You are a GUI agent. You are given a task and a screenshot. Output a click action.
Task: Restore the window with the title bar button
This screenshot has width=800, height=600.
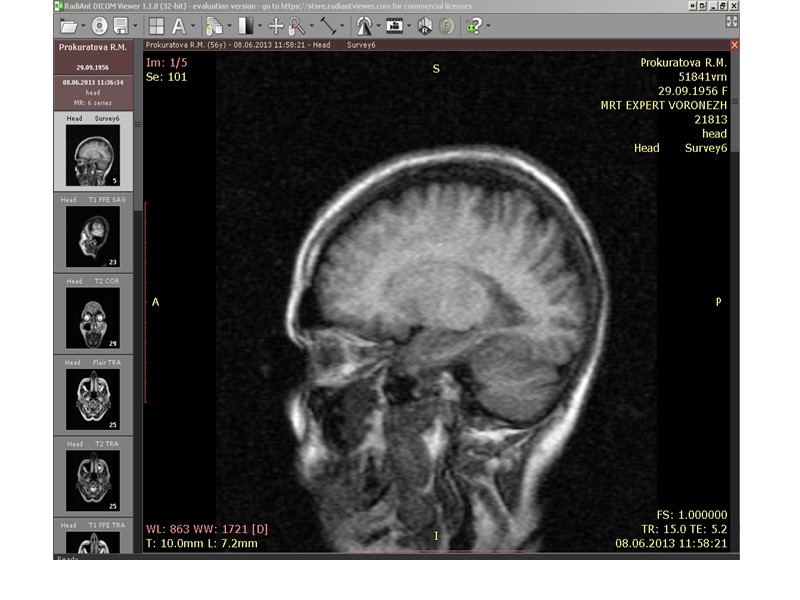[722, 6]
